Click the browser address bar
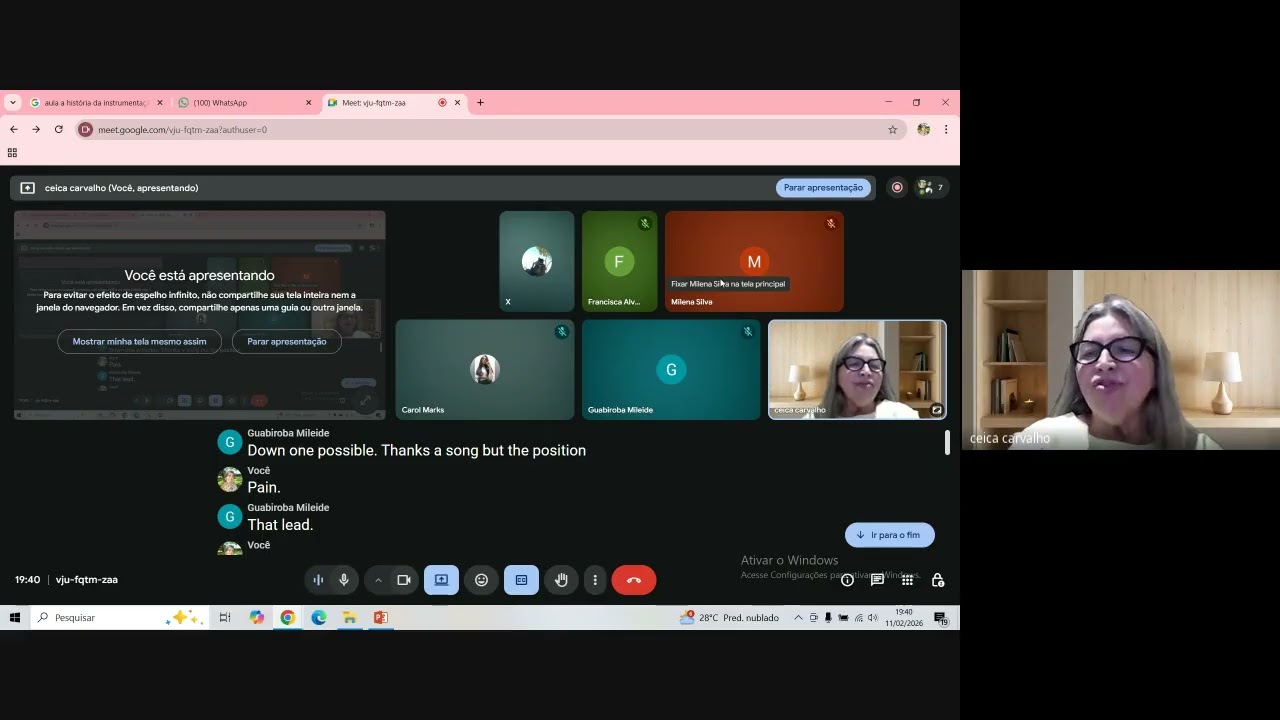Image resolution: width=1280 pixels, height=720 pixels. (490, 129)
